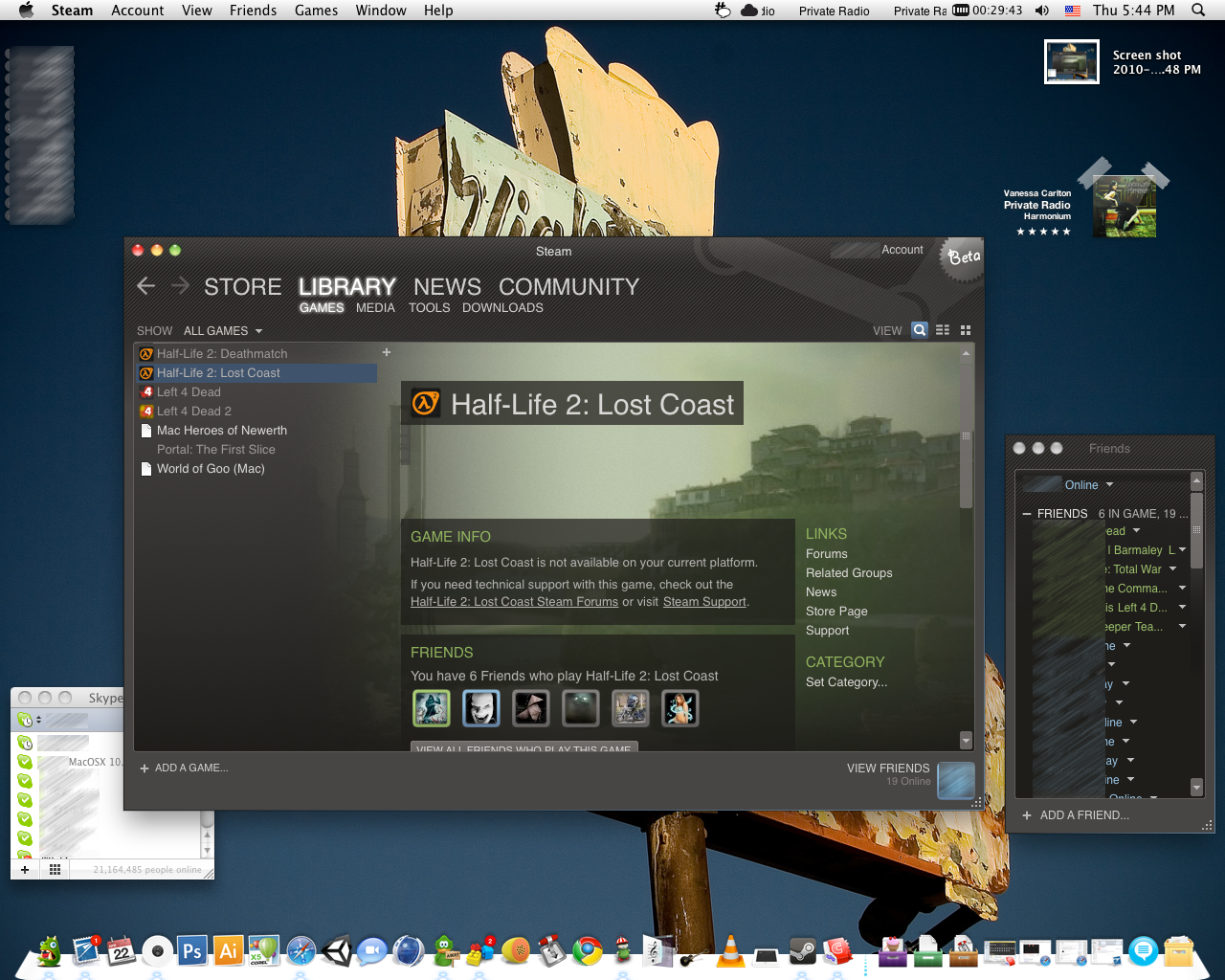The height and width of the screenshot is (980, 1225).
Task: Click the Beta badge in the Steam window
Action: pyautogui.click(x=963, y=257)
